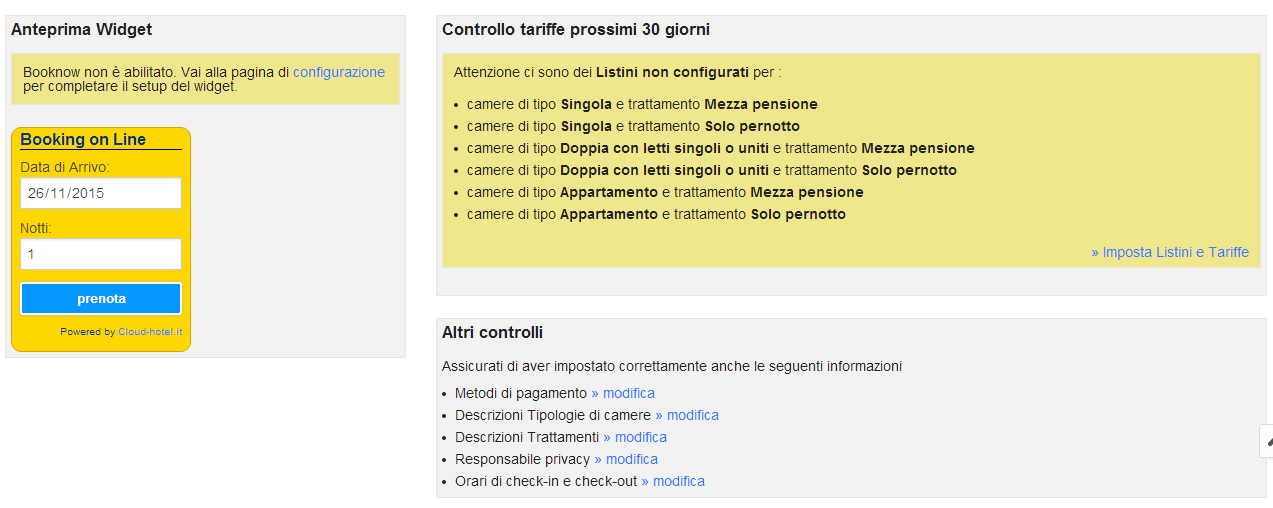Select the Altri controlli section heading
The width and height of the screenshot is (1273, 508).
pyautogui.click(x=492, y=332)
